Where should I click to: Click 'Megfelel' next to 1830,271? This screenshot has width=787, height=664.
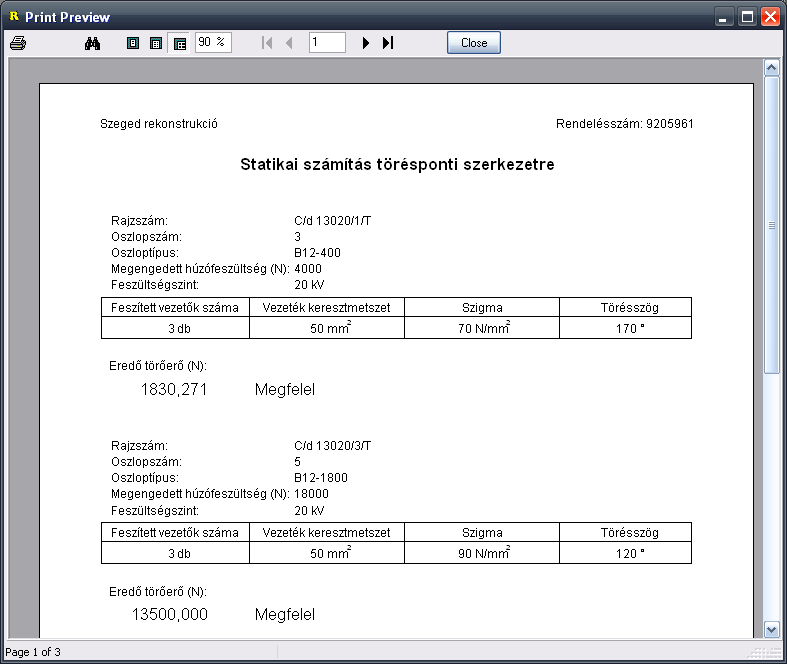[285, 390]
